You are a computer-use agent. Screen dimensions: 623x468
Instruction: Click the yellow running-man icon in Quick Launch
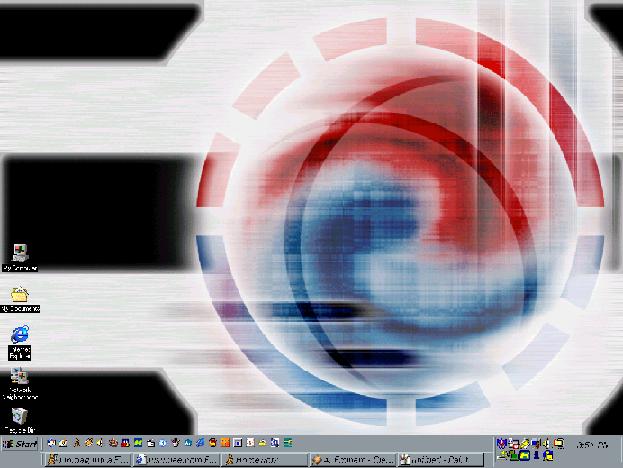[77, 443]
